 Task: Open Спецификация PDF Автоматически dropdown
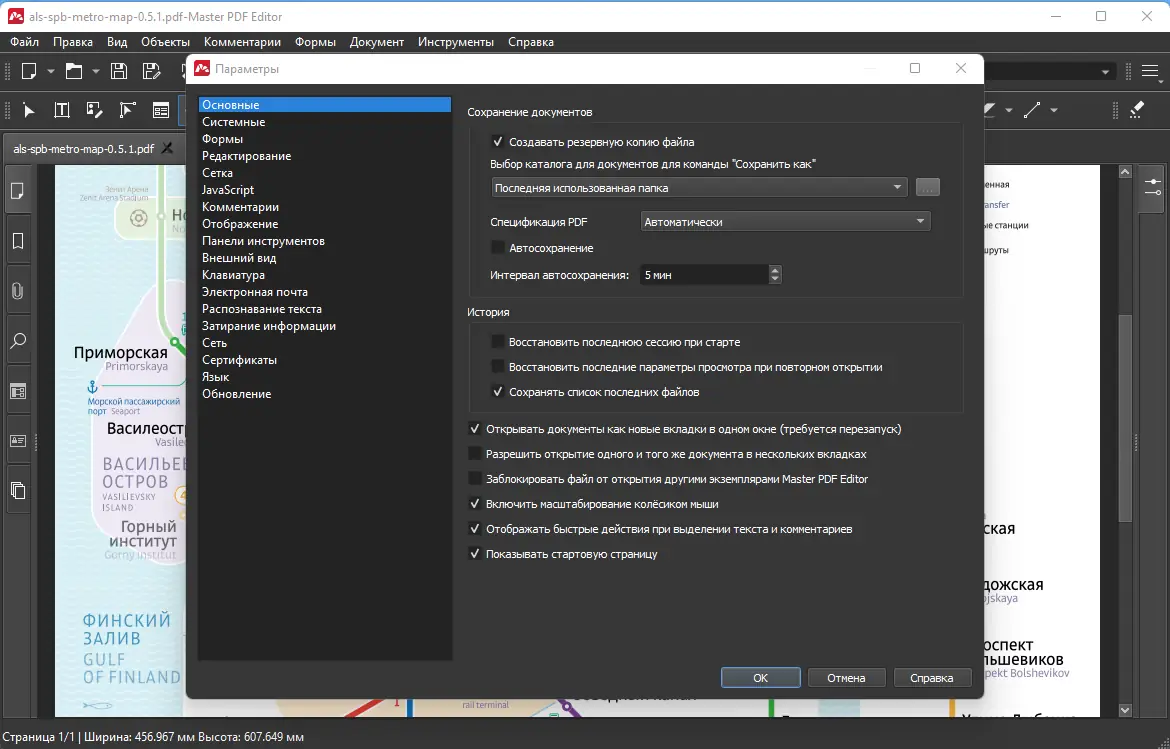(785, 222)
